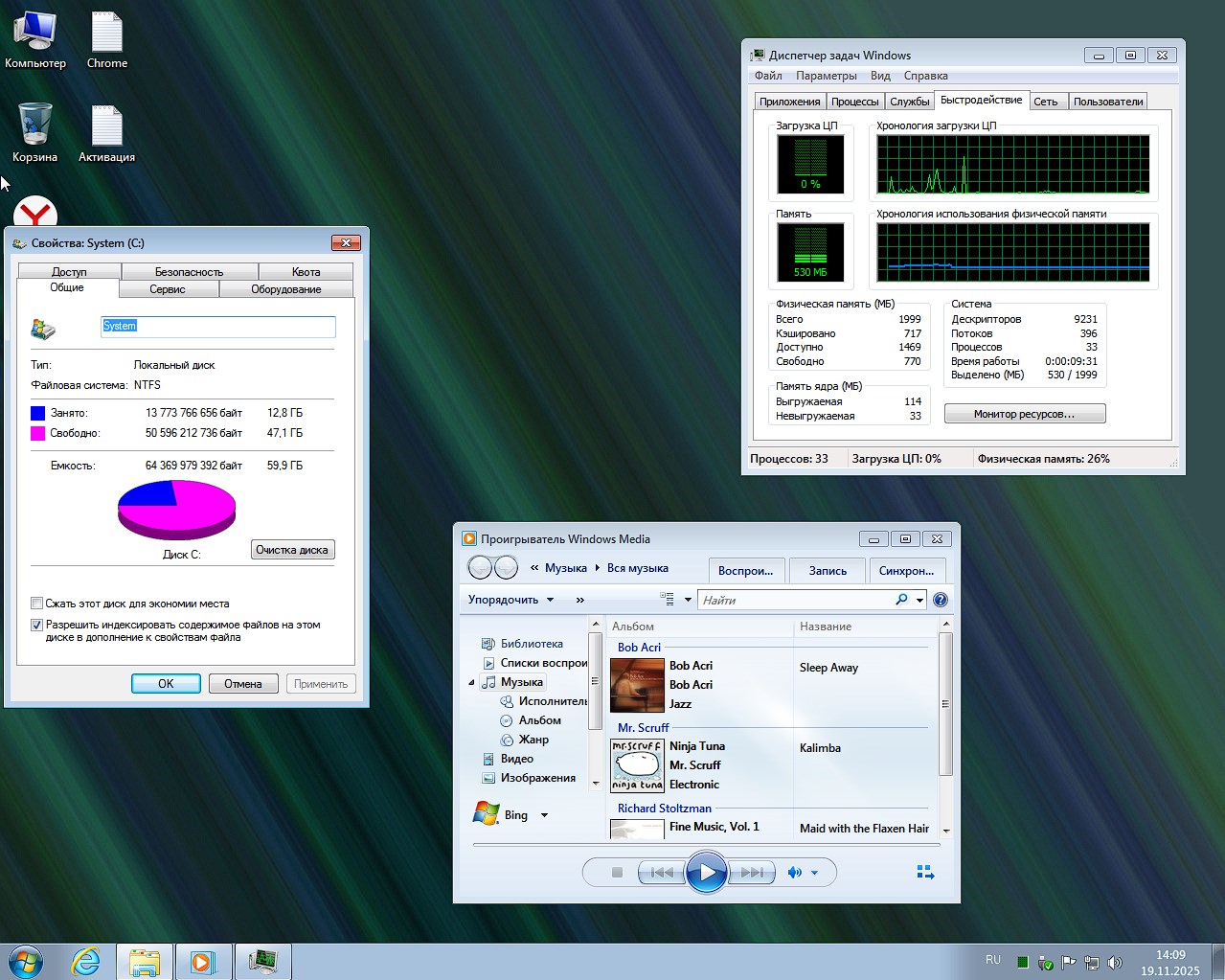This screenshot has height=980, width=1225.
Task: Click the playback seek bar in Media Player
Action: point(706,845)
